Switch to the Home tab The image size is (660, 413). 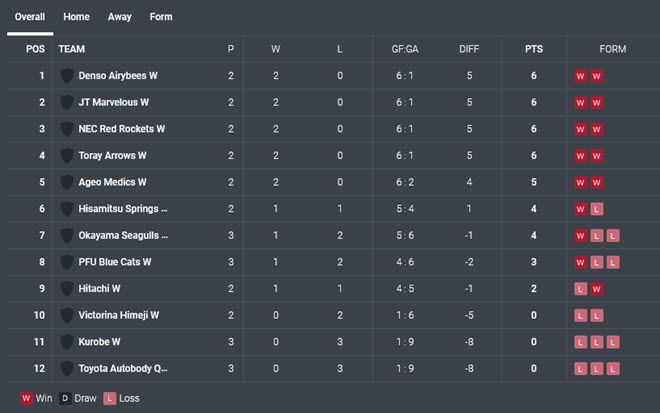[76, 17]
